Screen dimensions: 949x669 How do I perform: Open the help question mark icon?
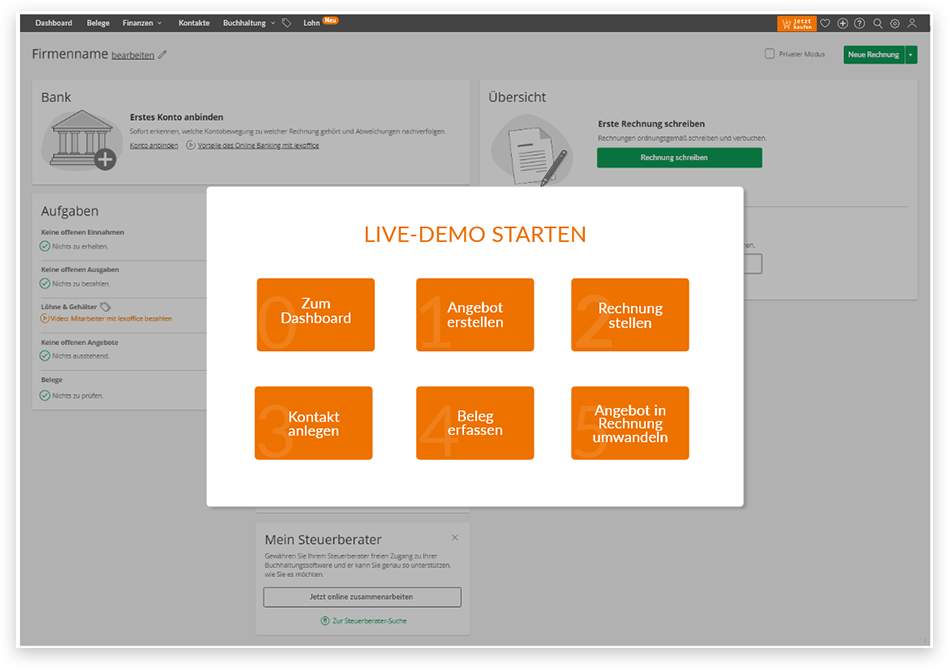point(859,23)
